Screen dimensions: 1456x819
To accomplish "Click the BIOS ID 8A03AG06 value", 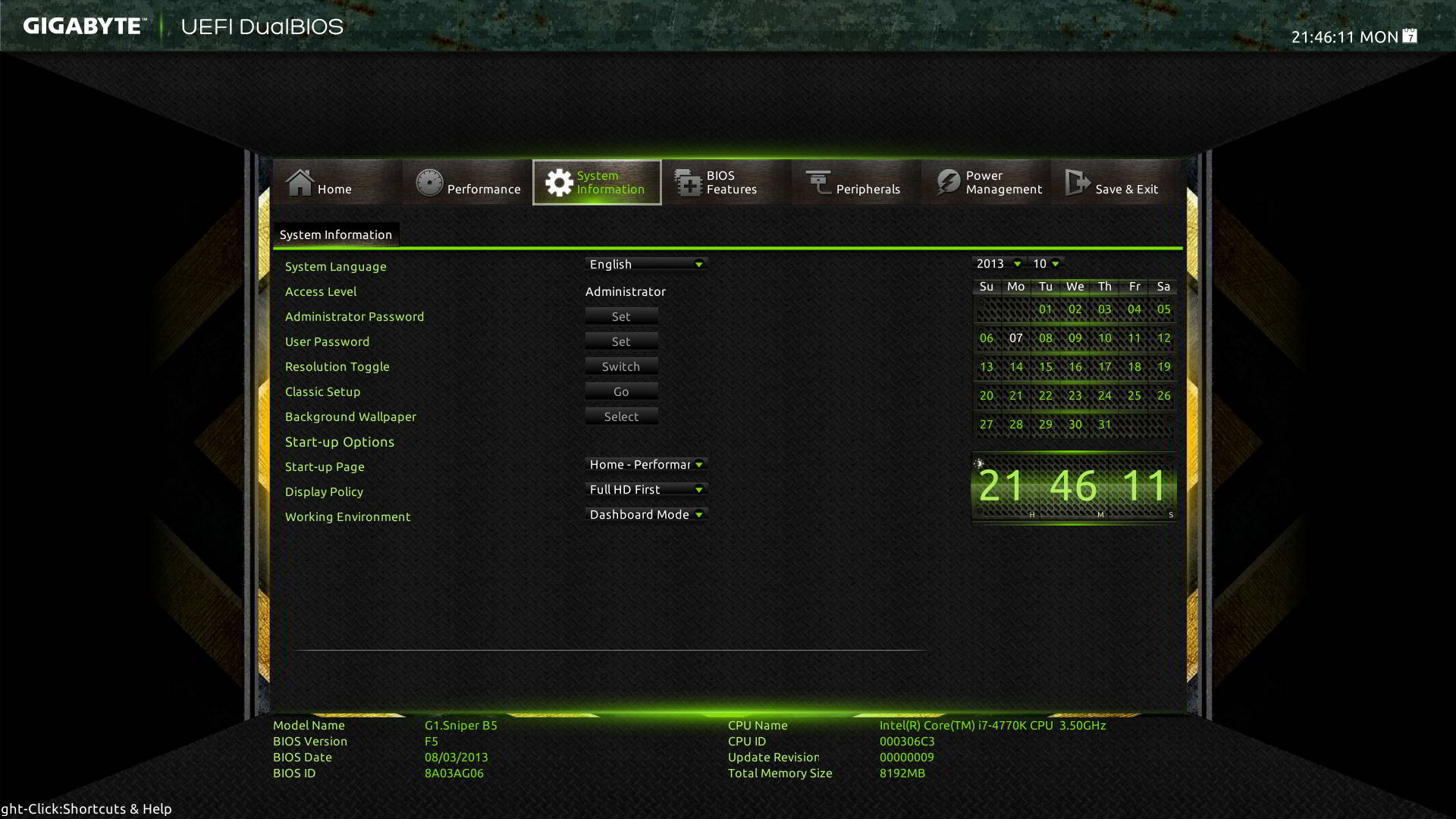I will pyautogui.click(x=454, y=773).
